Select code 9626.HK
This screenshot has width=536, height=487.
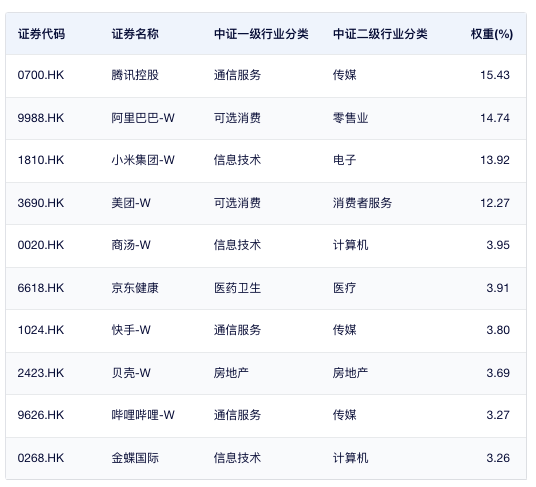tap(41, 415)
